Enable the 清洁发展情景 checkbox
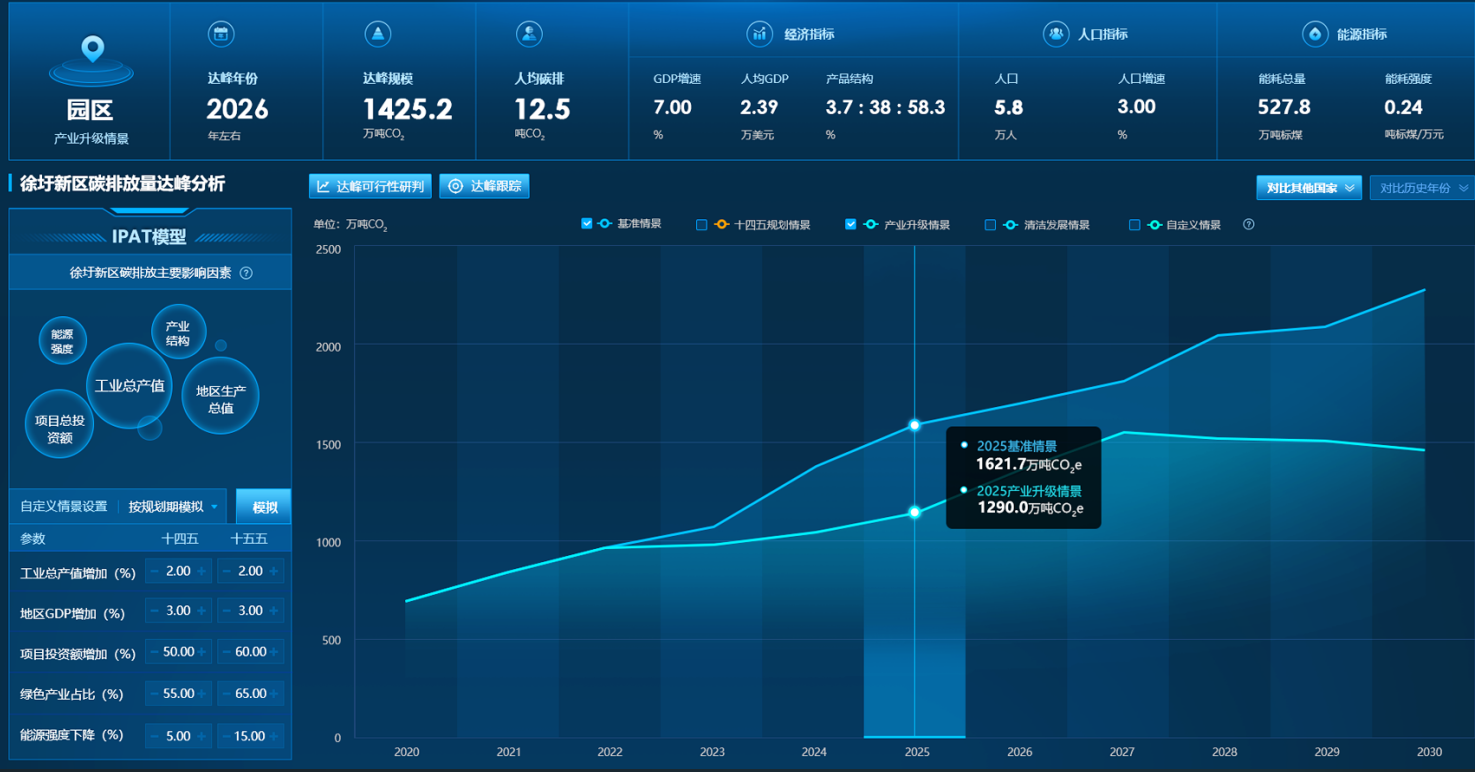Viewport: 1475px width, 772px height. pos(990,225)
